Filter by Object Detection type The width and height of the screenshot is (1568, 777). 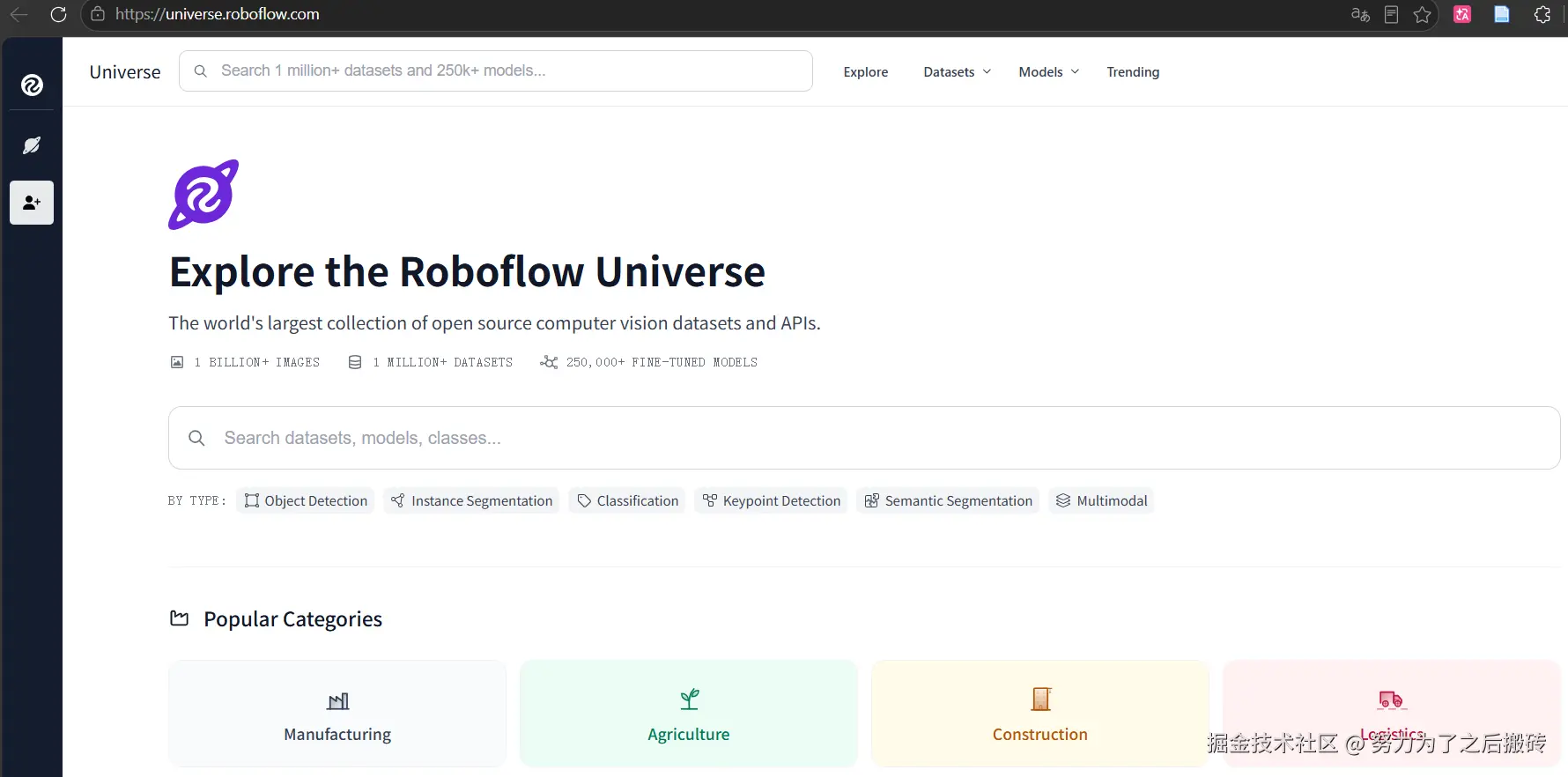pos(306,500)
